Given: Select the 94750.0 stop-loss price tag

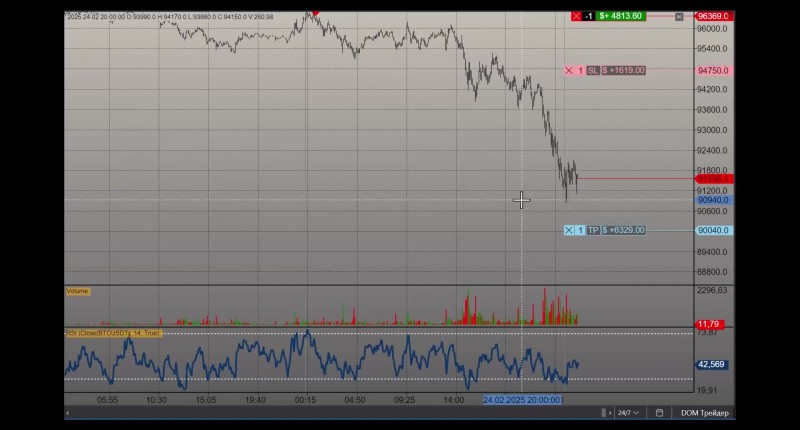Looking at the screenshot, I should 713,70.
